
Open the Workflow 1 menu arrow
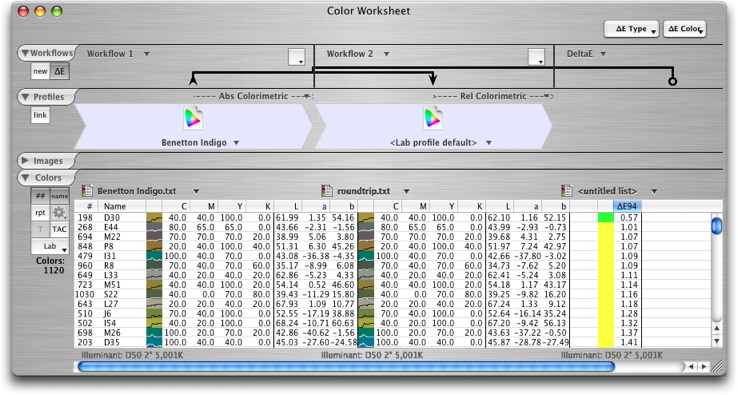[x=146, y=54]
